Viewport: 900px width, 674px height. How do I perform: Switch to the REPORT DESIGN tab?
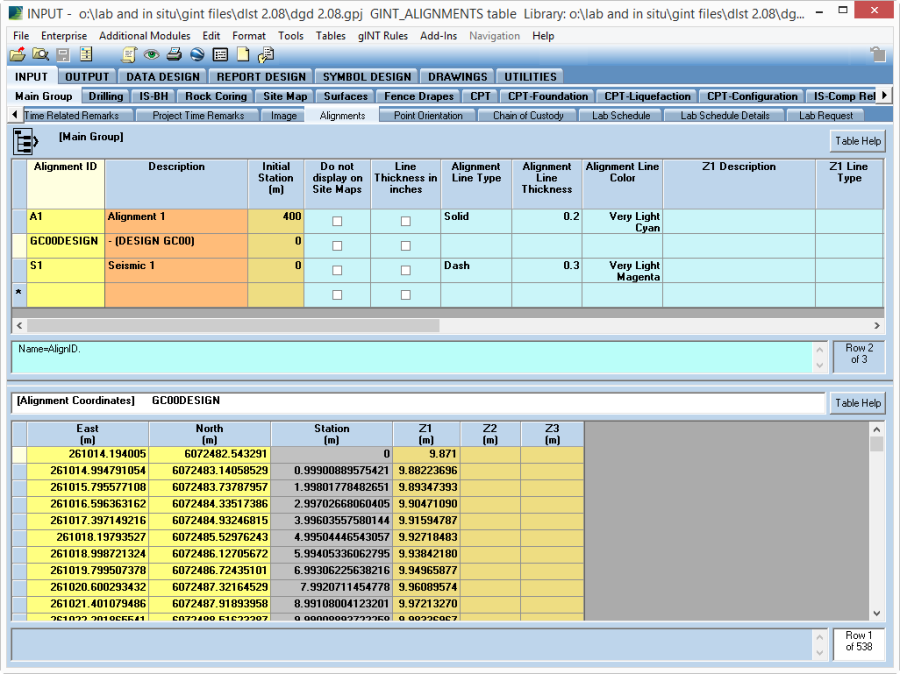(x=262, y=76)
